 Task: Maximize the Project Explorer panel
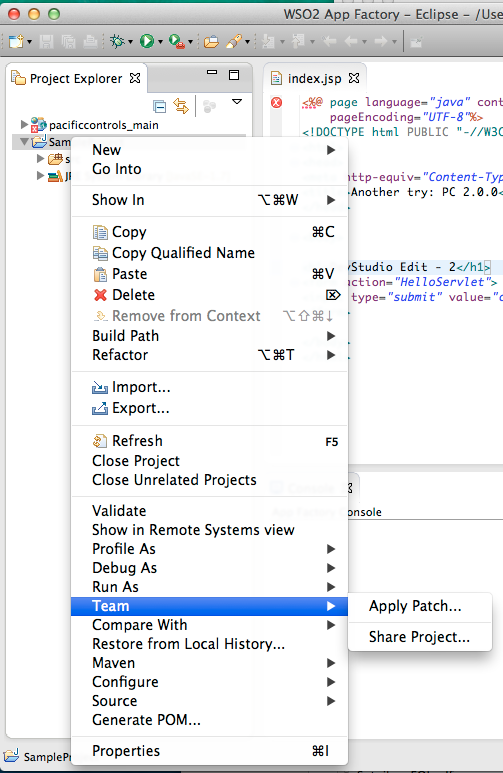234,75
